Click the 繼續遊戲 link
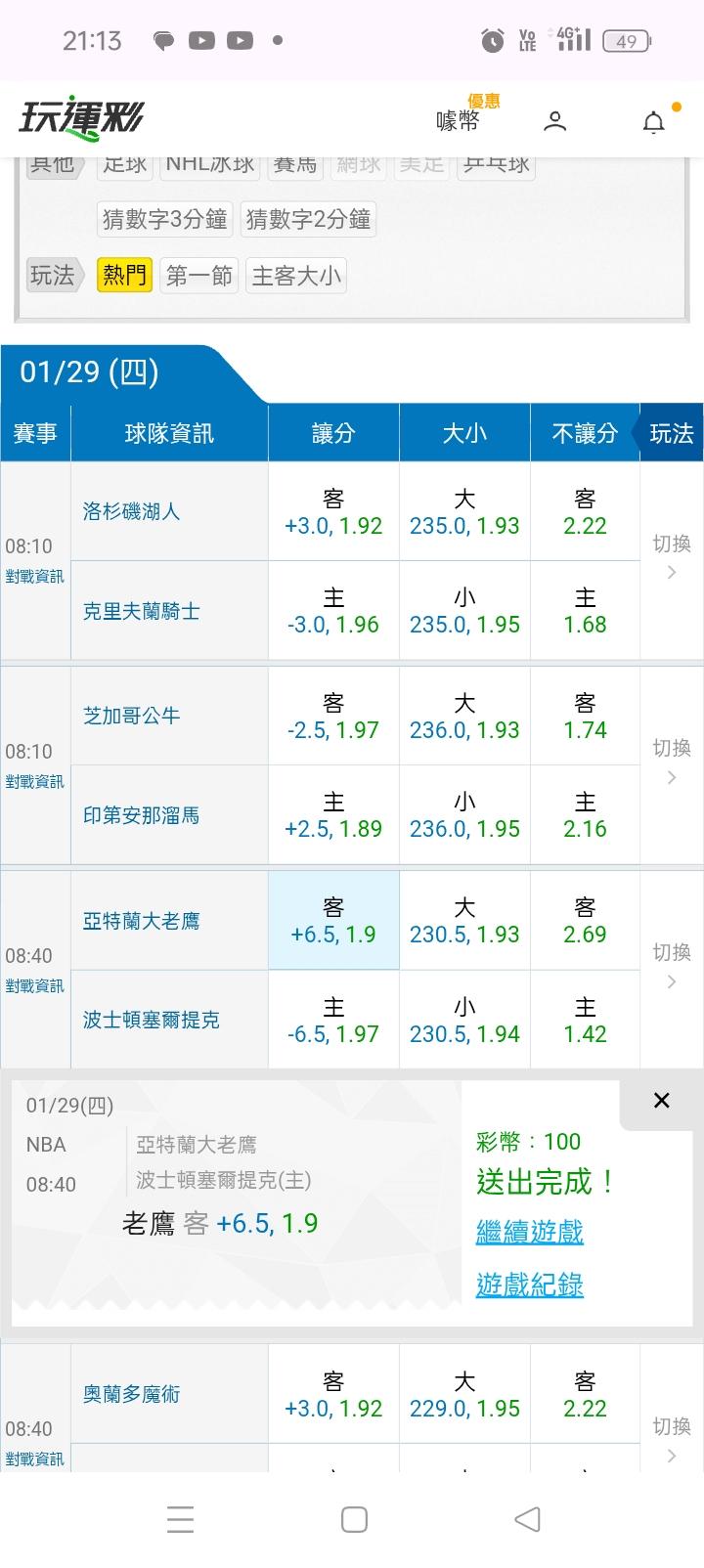This screenshot has height=1568, width=704. pyautogui.click(x=529, y=1232)
